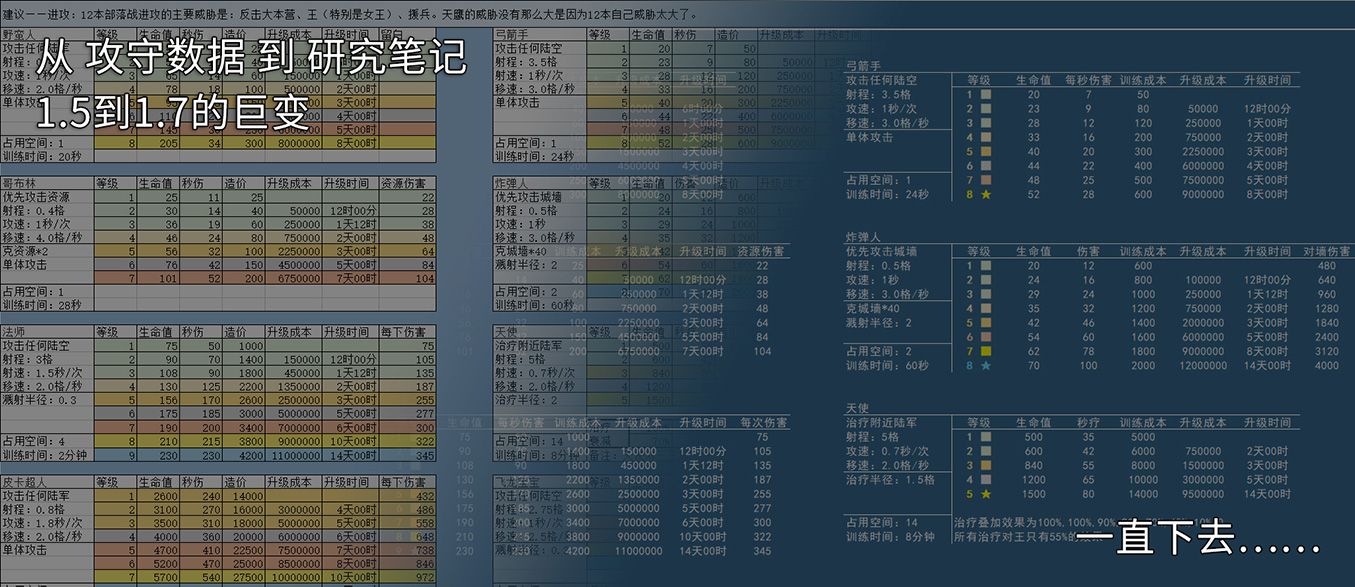Click the 皮卡超人 table title
Image resolution: width=1355 pixels, height=587 pixels.
[x=26, y=482]
